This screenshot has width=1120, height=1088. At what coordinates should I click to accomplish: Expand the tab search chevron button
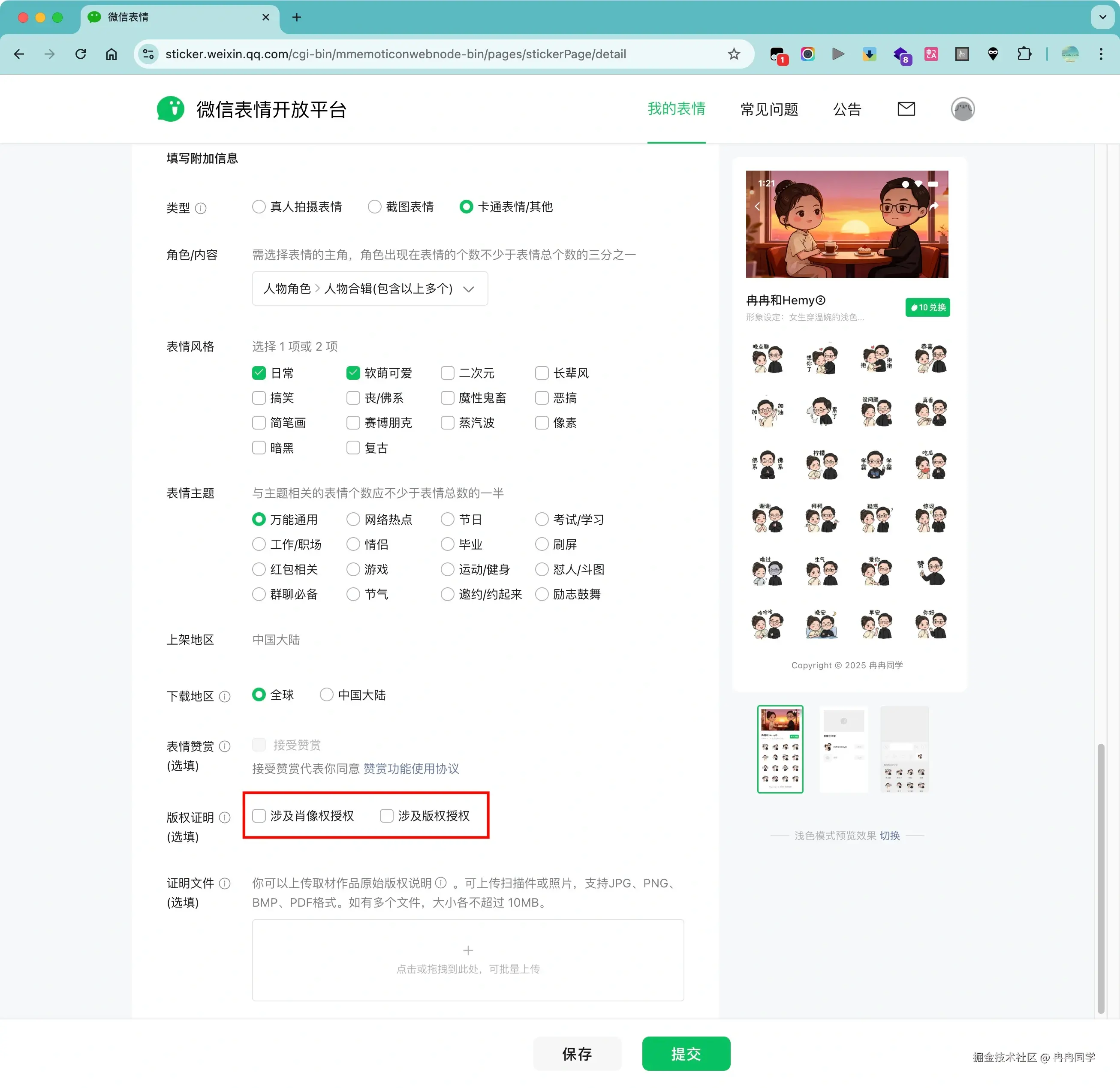click(x=1102, y=17)
